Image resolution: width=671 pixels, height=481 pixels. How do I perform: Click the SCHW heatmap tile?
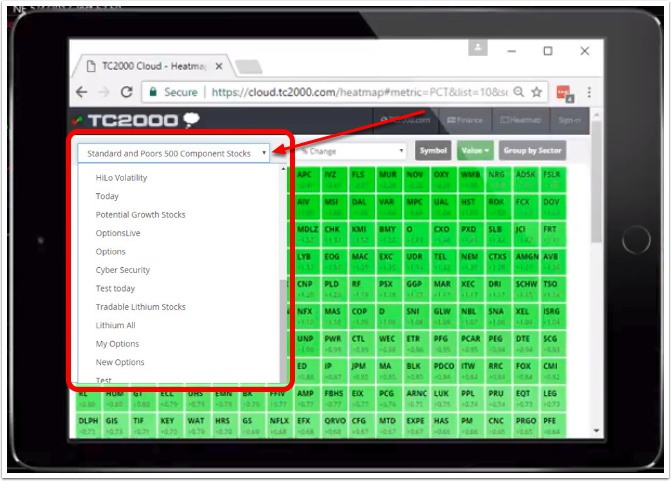point(526,289)
